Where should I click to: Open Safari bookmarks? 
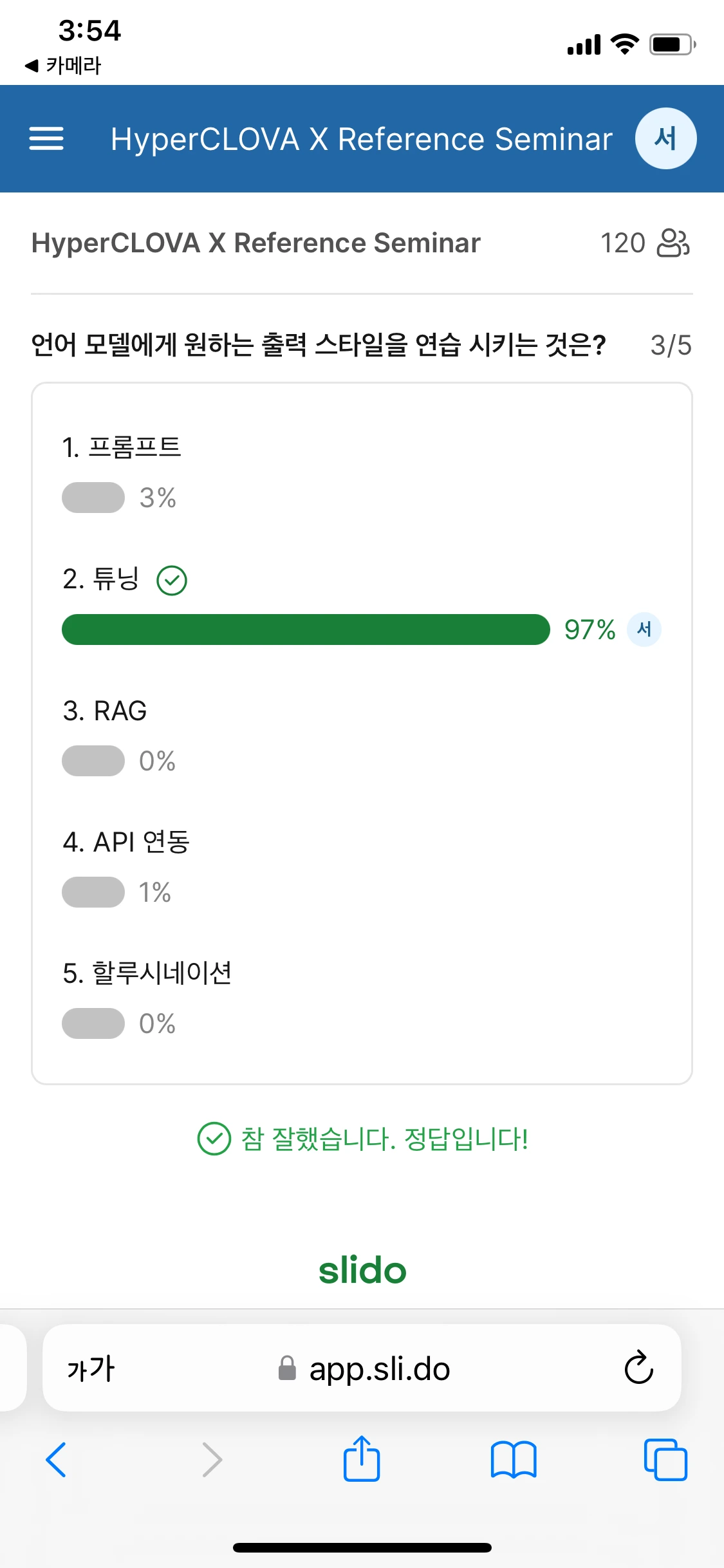coord(513,1459)
